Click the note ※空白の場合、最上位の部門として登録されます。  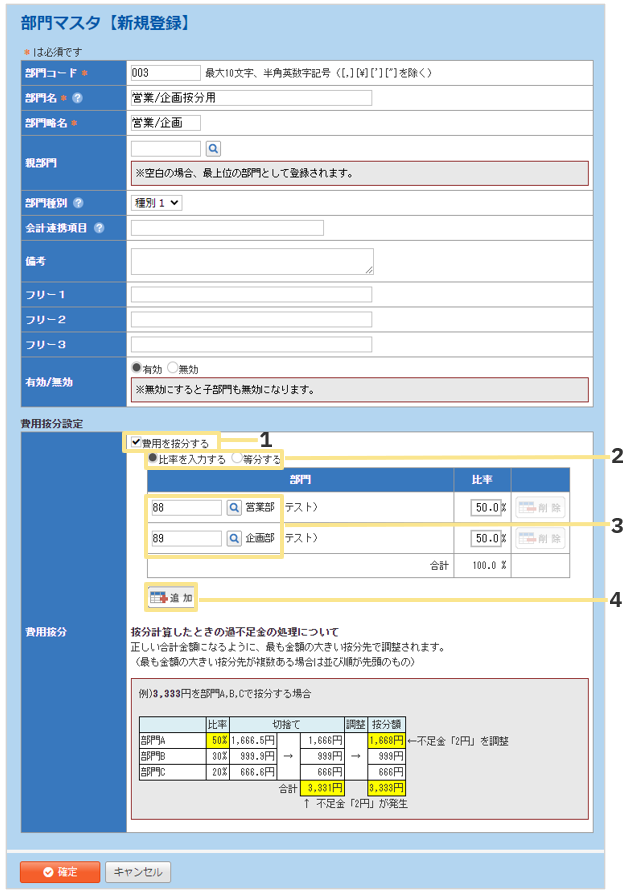(x=244, y=173)
